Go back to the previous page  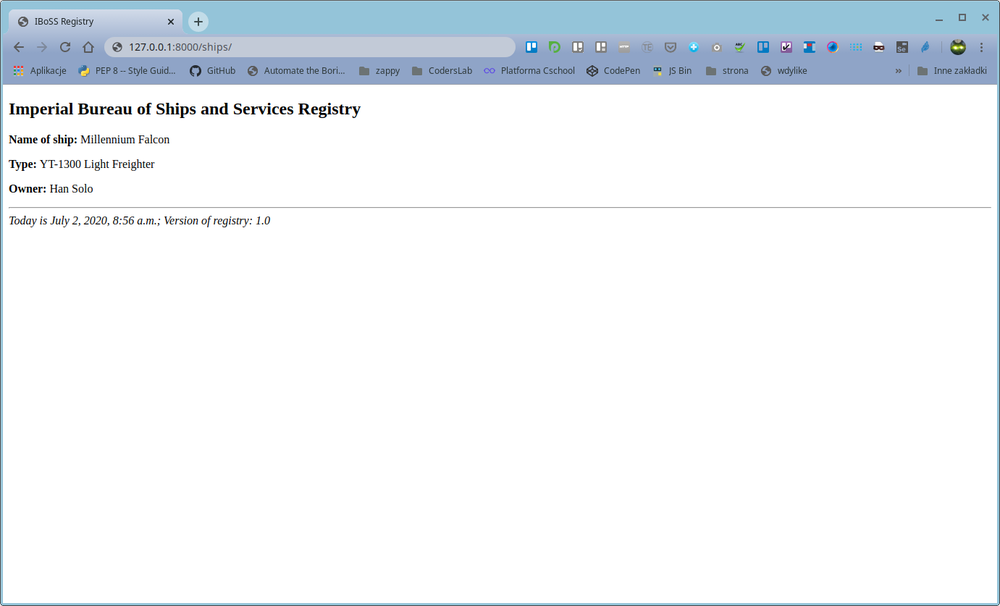point(18,47)
